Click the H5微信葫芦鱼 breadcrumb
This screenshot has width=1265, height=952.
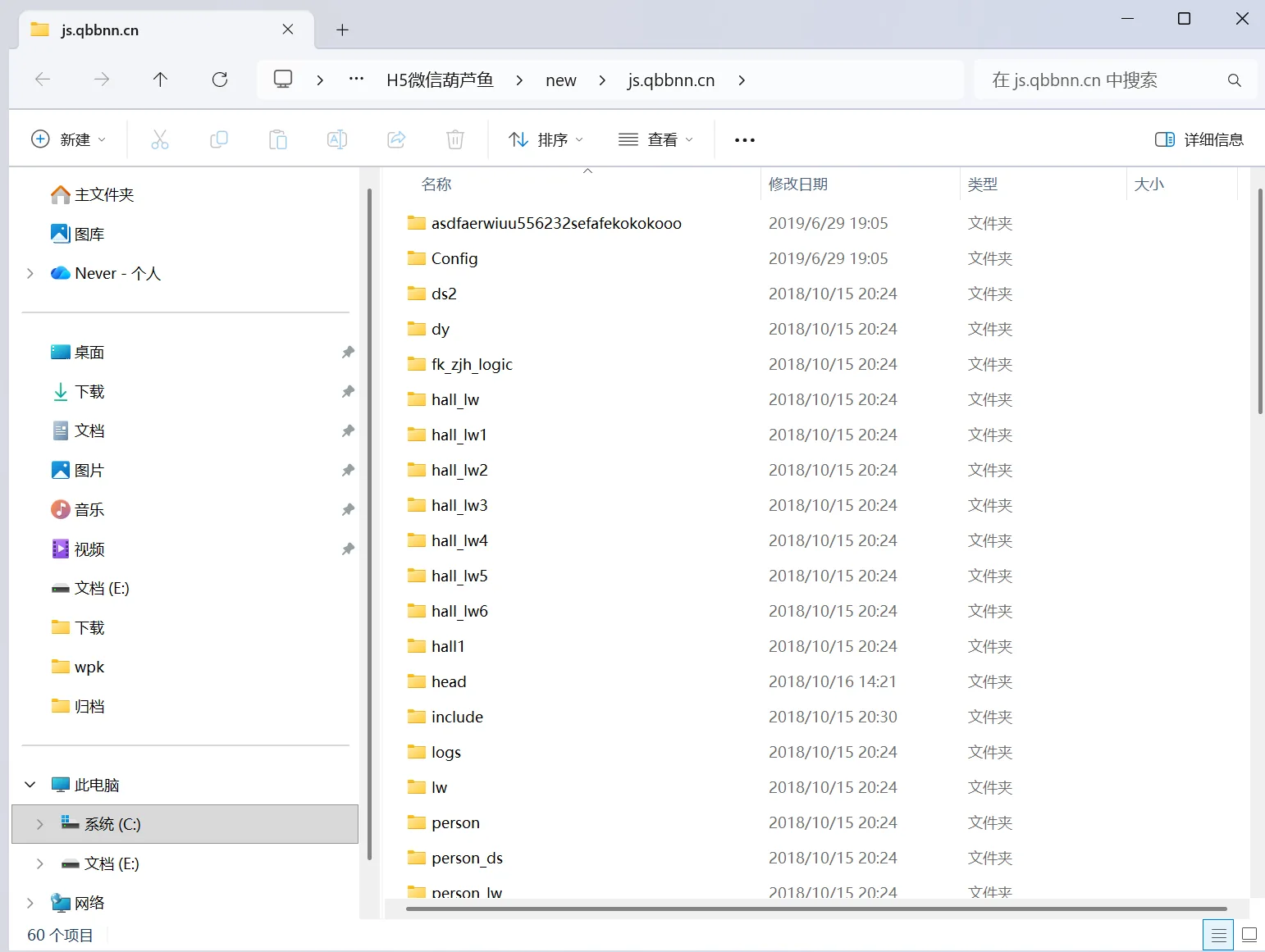point(440,80)
